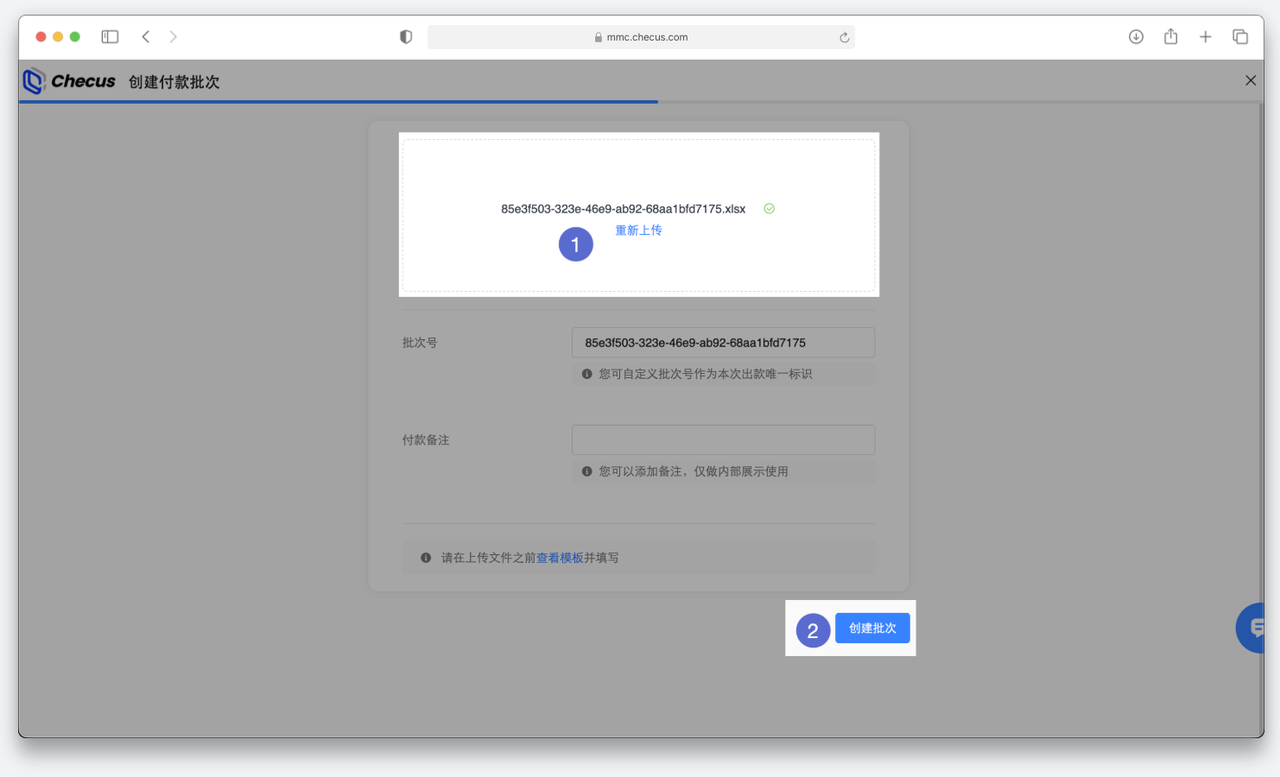Click the mmc.checus.com address bar

point(640,37)
